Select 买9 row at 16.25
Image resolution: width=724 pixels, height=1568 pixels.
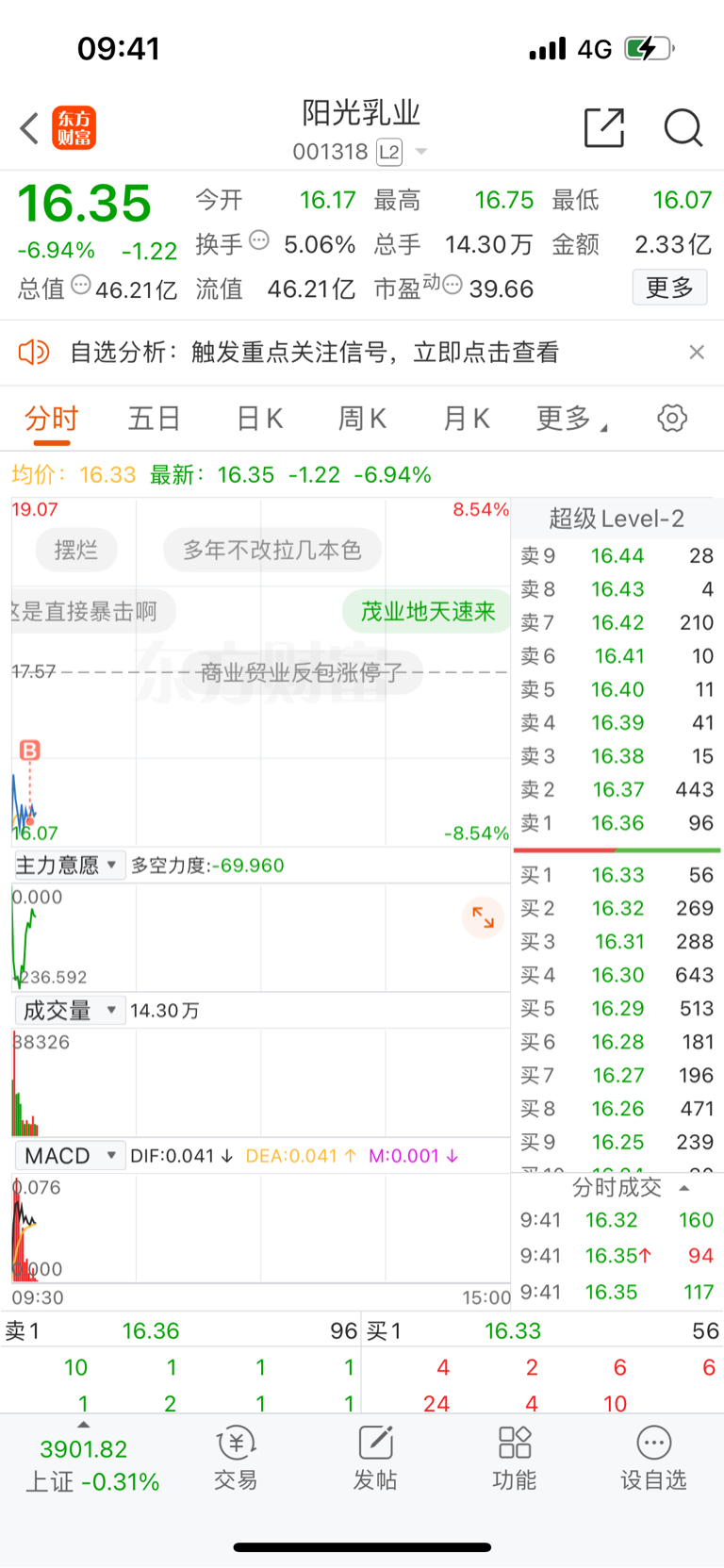coord(617,1142)
